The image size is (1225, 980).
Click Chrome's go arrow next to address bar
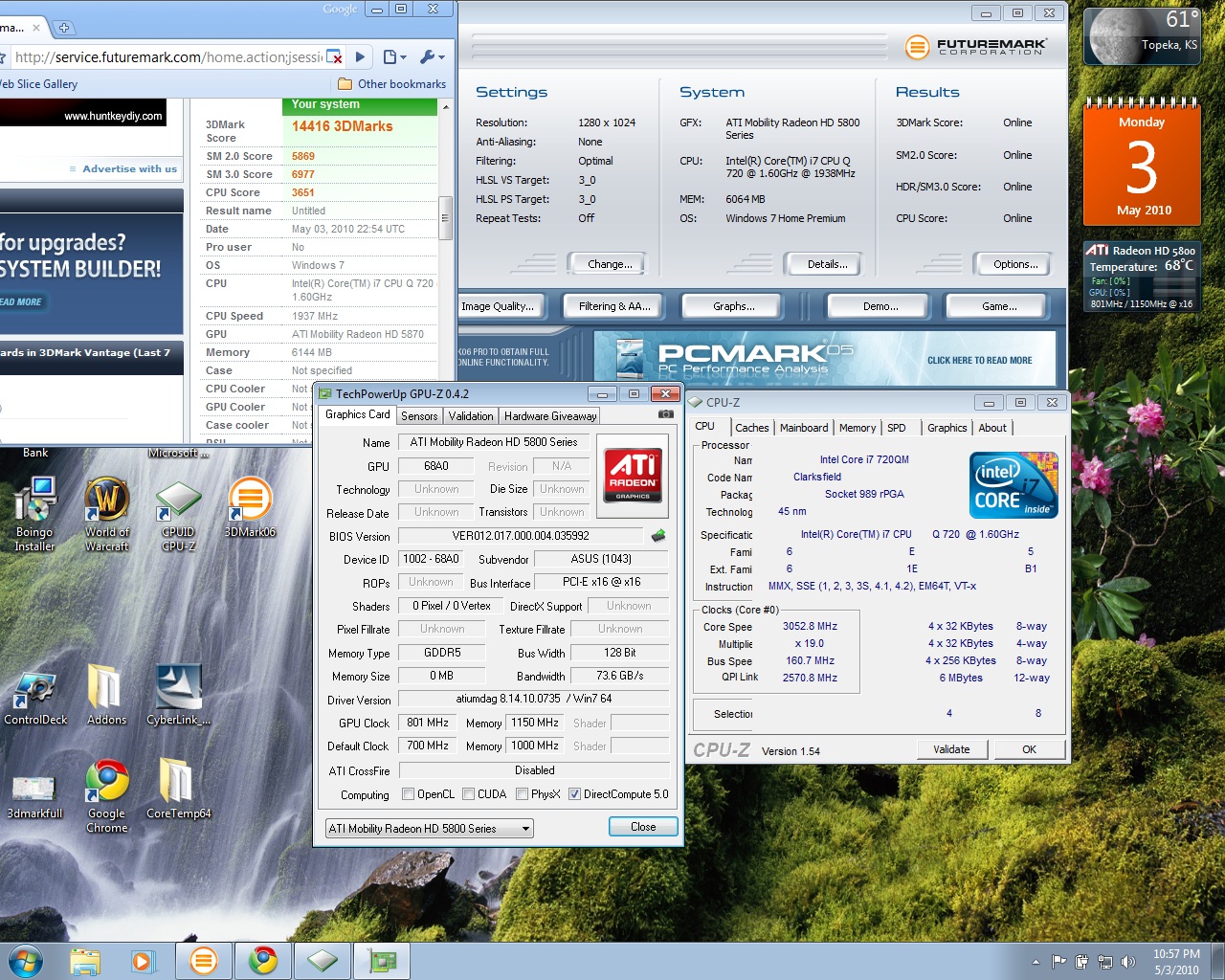pyautogui.click(x=360, y=57)
